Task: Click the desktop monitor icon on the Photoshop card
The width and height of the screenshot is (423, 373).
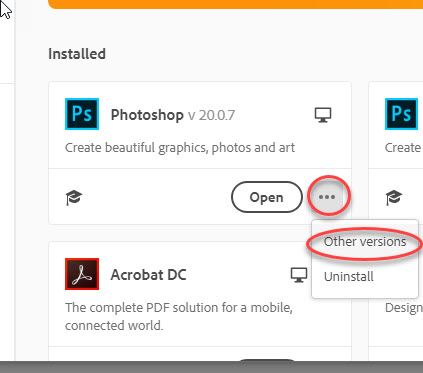Action: point(323,115)
